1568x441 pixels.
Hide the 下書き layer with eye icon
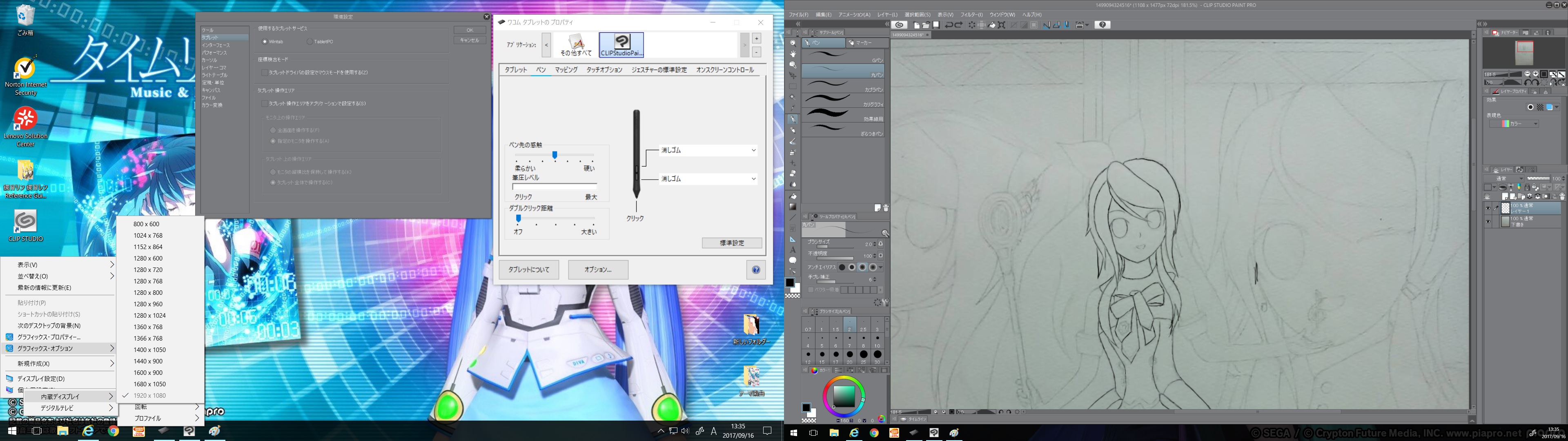pos(1488,222)
